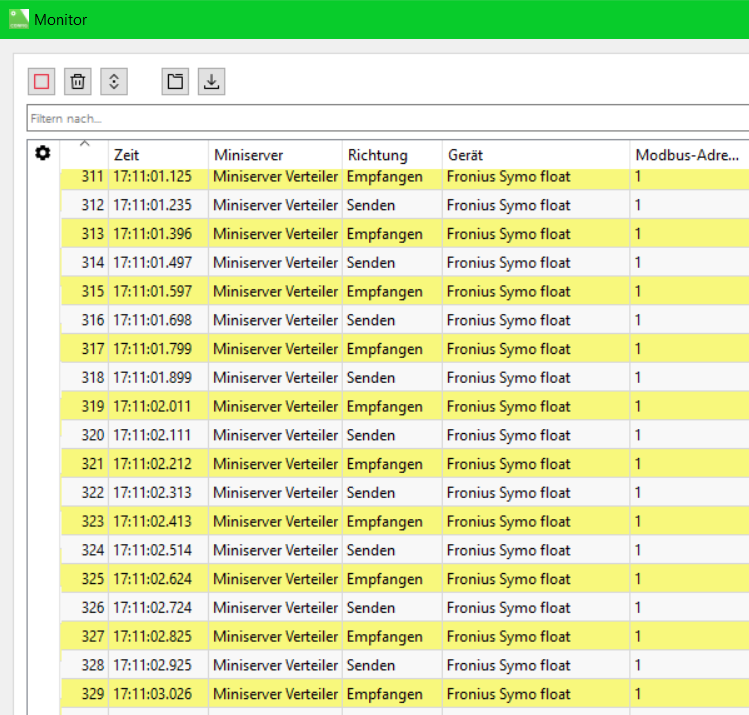Click 'Senden' in row 312

371,205
